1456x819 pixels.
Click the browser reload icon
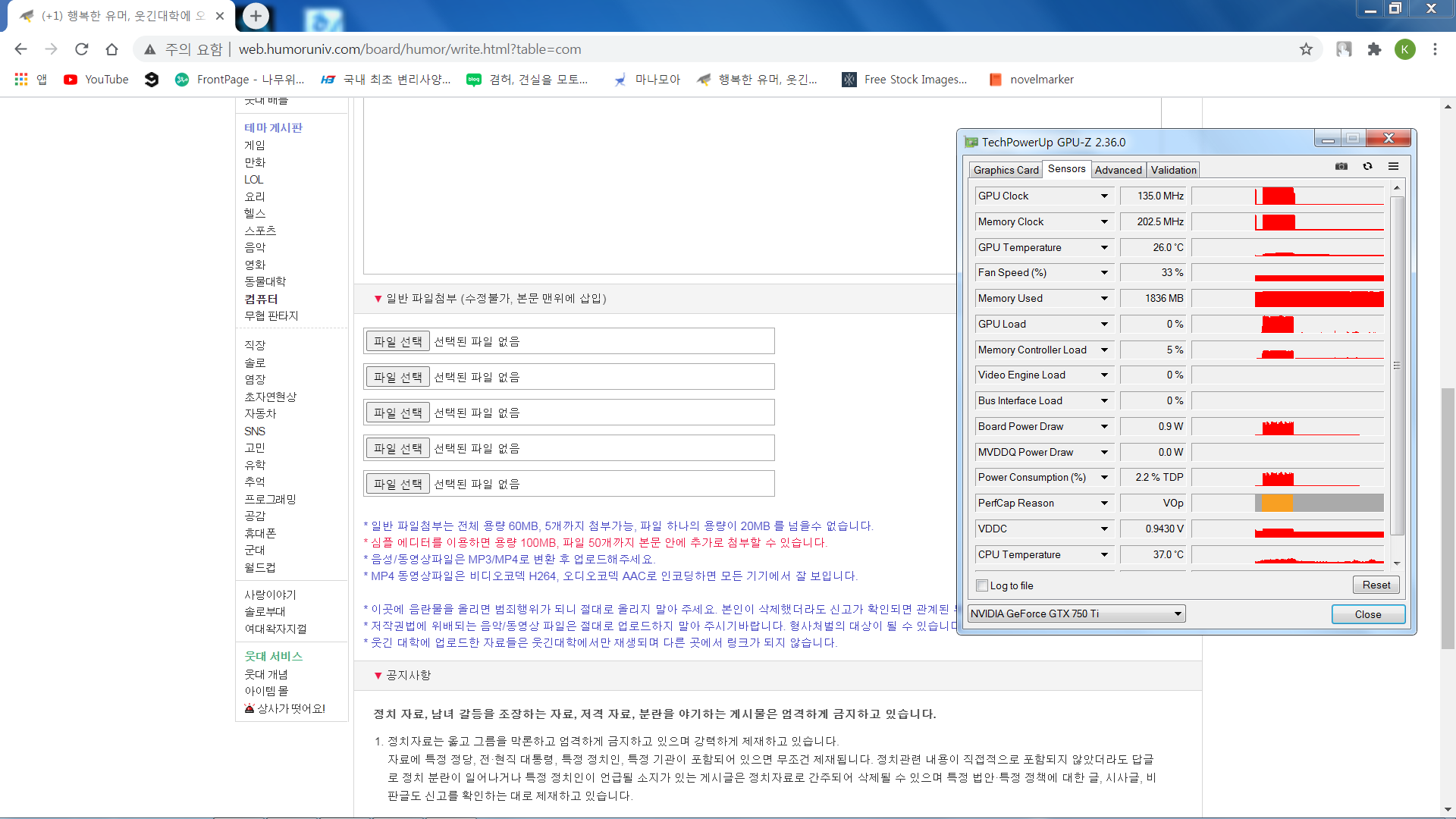tap(82, 49)
